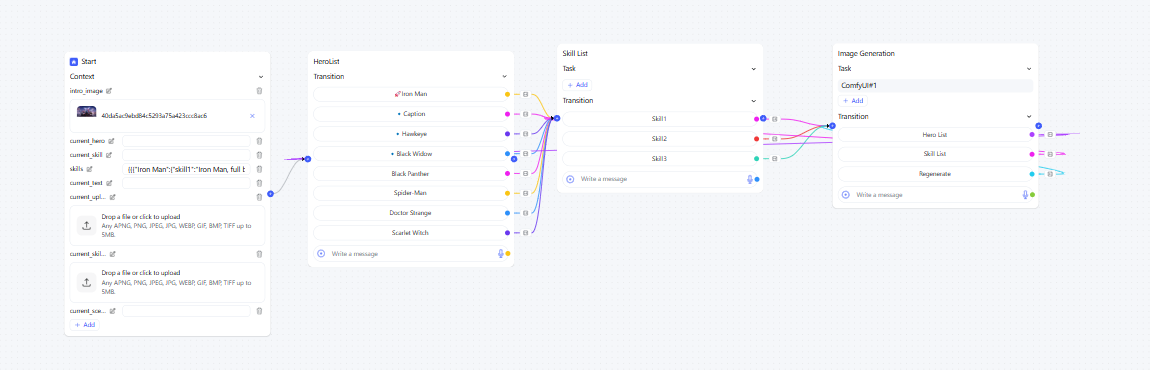Click the red connector dot beside Skill2
The height and width of the screenshot is (370, 1150).
[x=757, y=139]
